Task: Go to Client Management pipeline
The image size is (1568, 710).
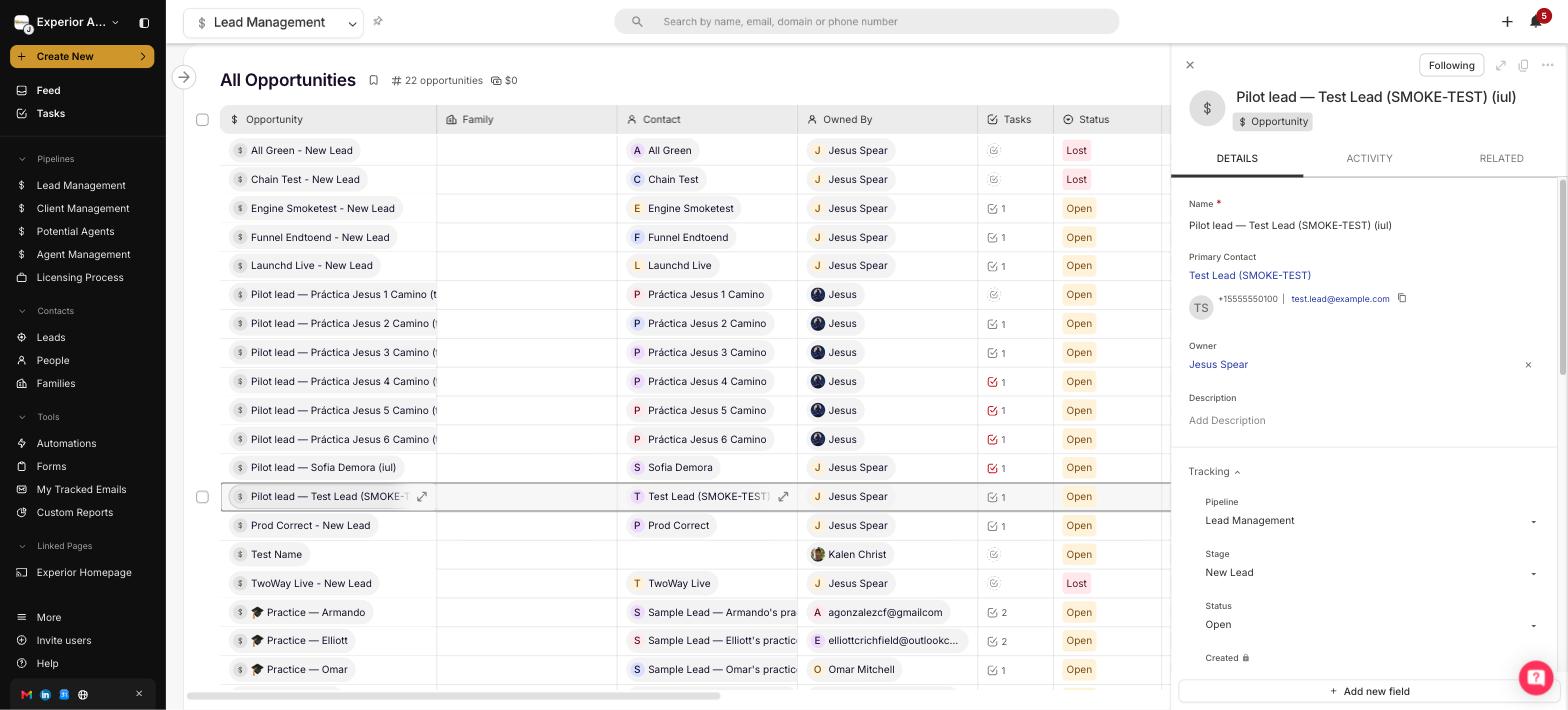Action: click(83, 209)
